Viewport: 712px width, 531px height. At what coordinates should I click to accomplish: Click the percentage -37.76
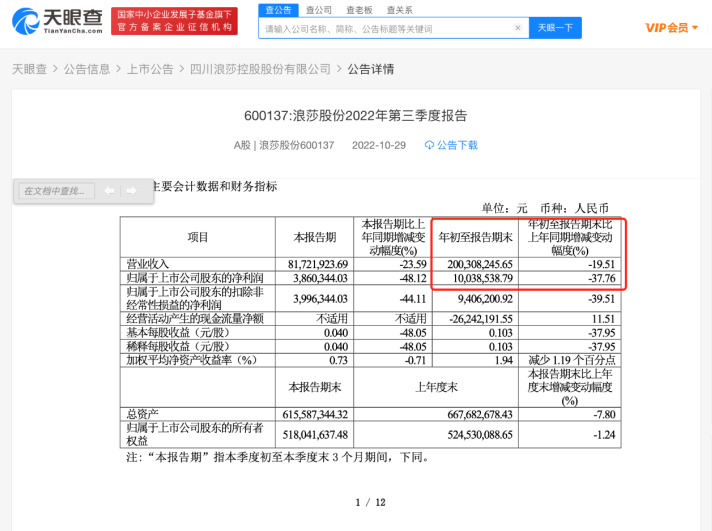coord(602,278)
